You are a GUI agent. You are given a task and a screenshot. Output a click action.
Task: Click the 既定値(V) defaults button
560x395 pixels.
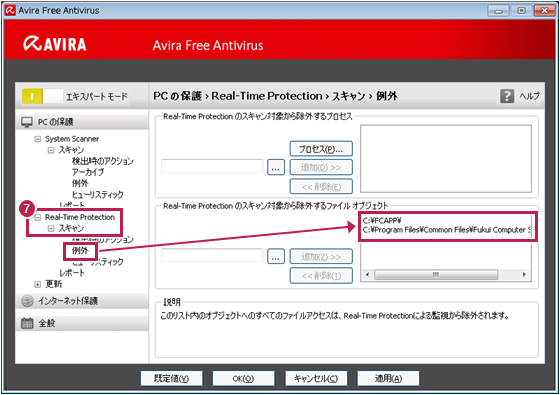171,378
